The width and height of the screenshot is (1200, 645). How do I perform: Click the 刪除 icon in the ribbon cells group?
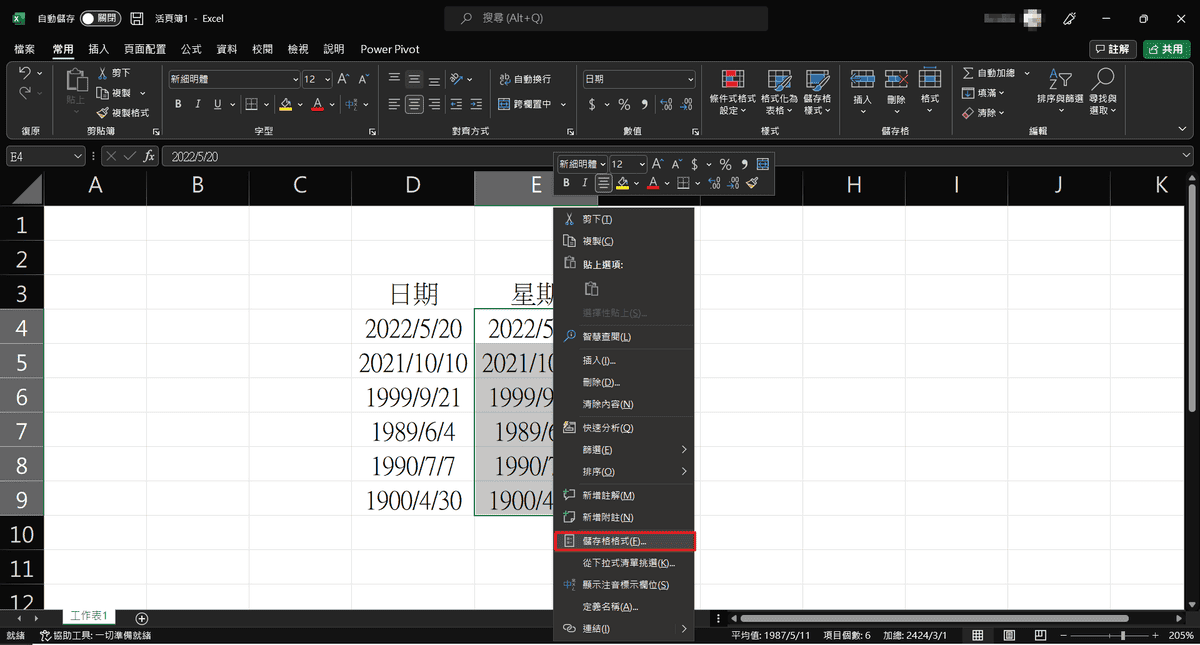896,80
